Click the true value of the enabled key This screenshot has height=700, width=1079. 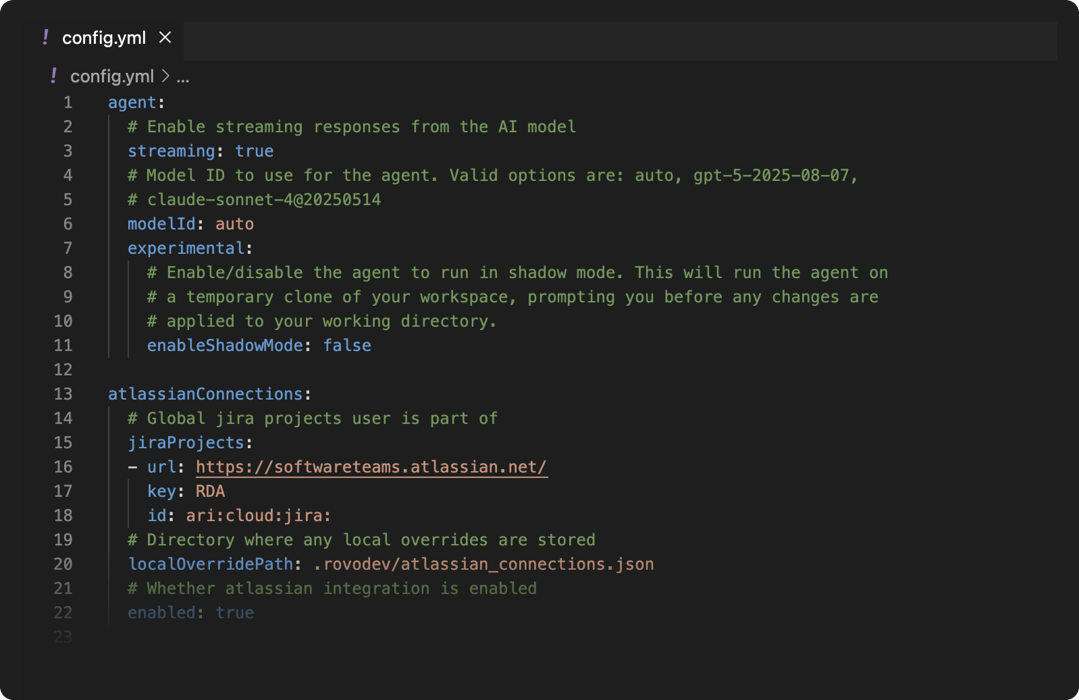coord(234,612)
